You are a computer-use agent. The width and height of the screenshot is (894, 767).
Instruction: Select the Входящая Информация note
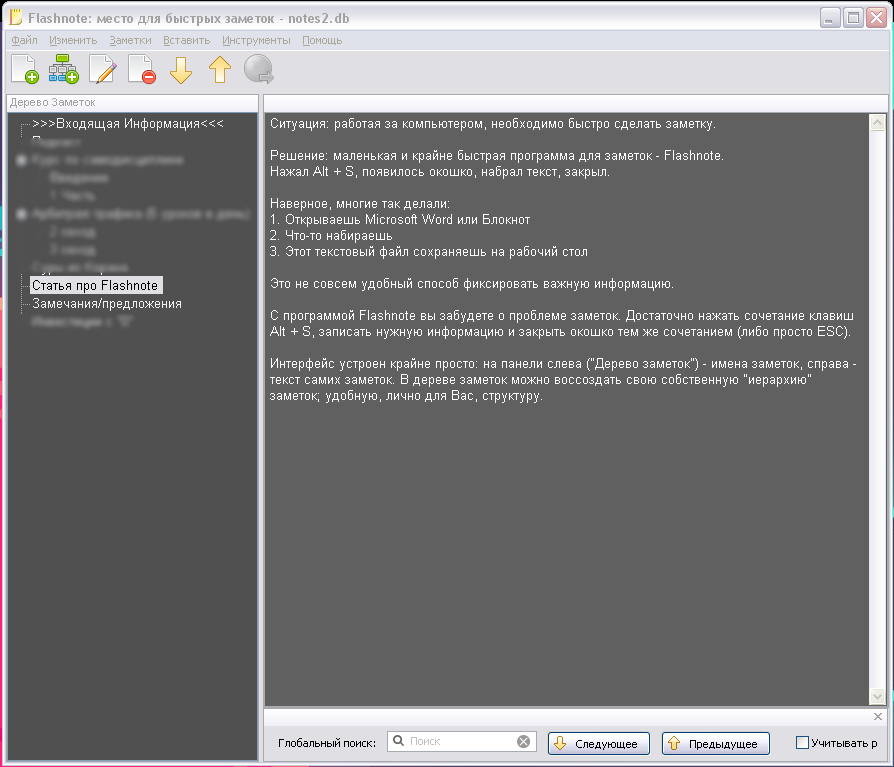128,124
